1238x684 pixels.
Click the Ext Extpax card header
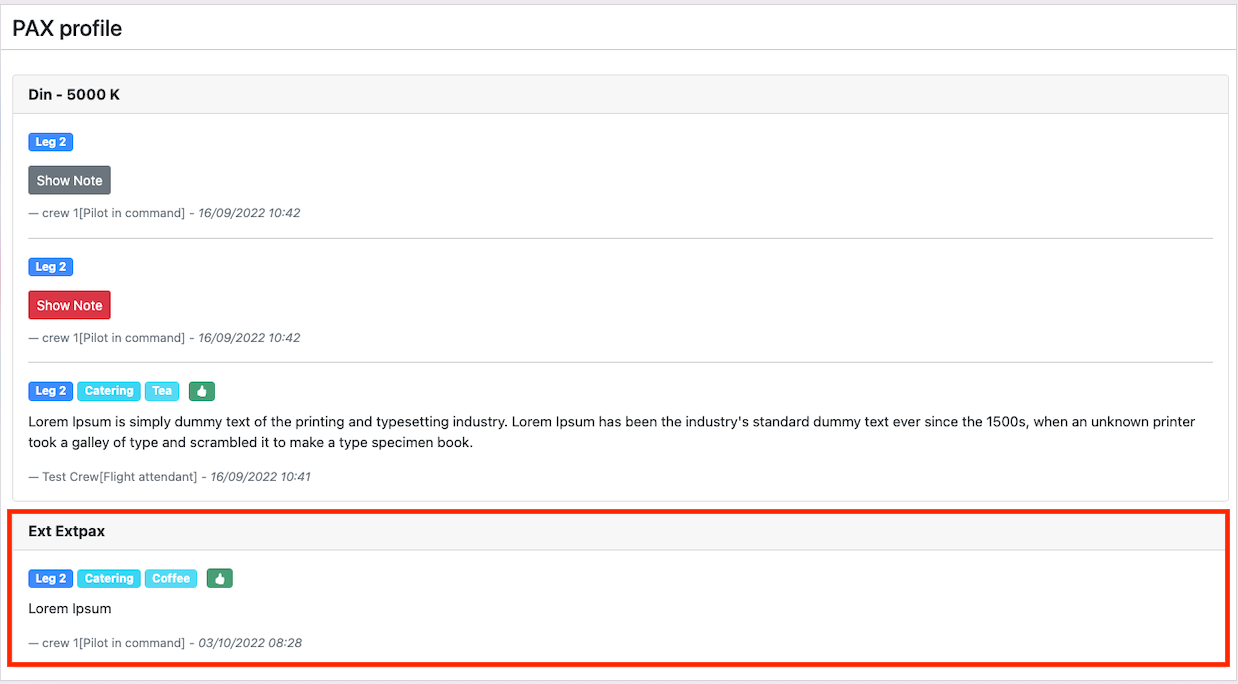point(66,531)
